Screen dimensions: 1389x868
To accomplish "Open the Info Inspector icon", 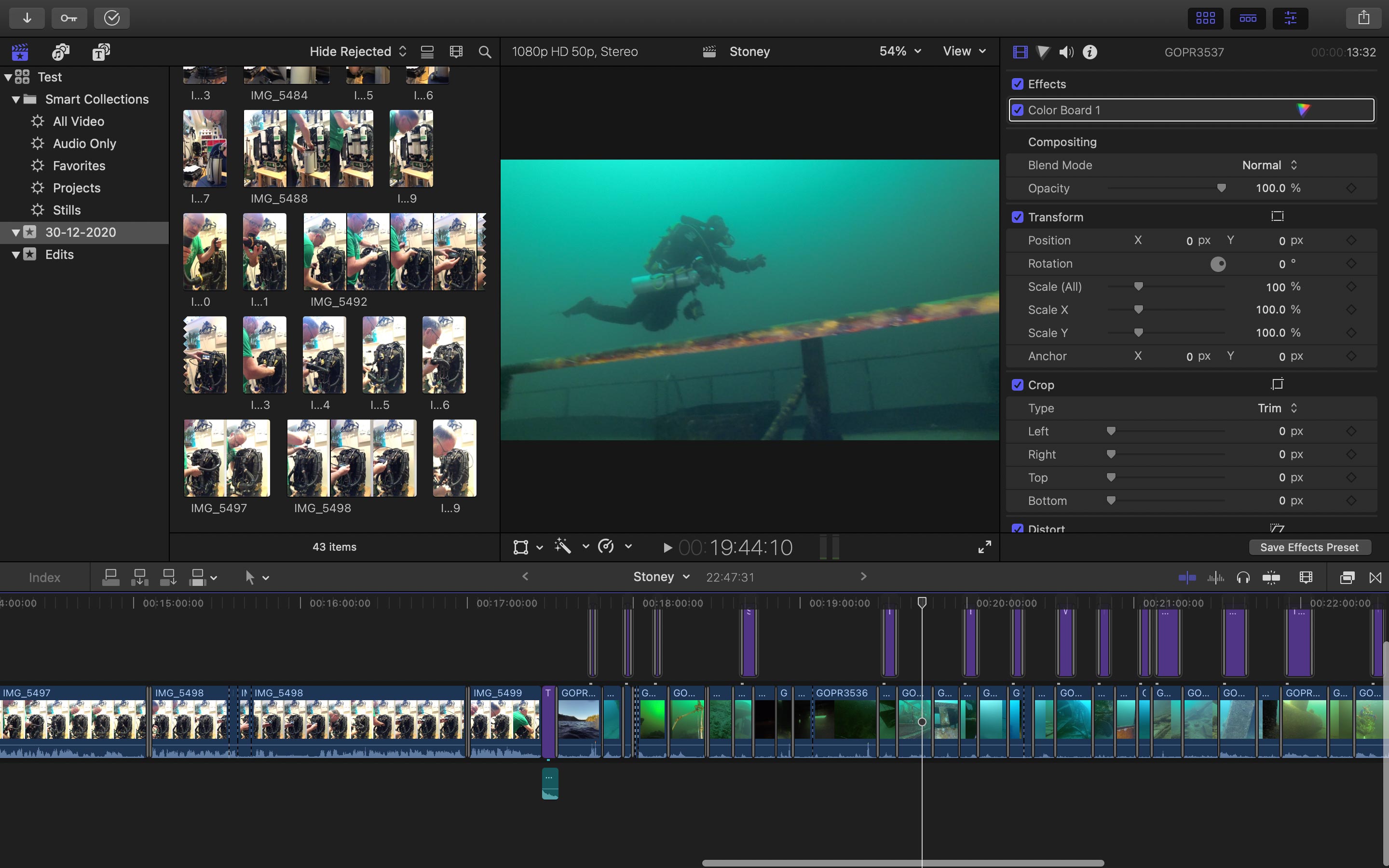I will (1089, 52).
